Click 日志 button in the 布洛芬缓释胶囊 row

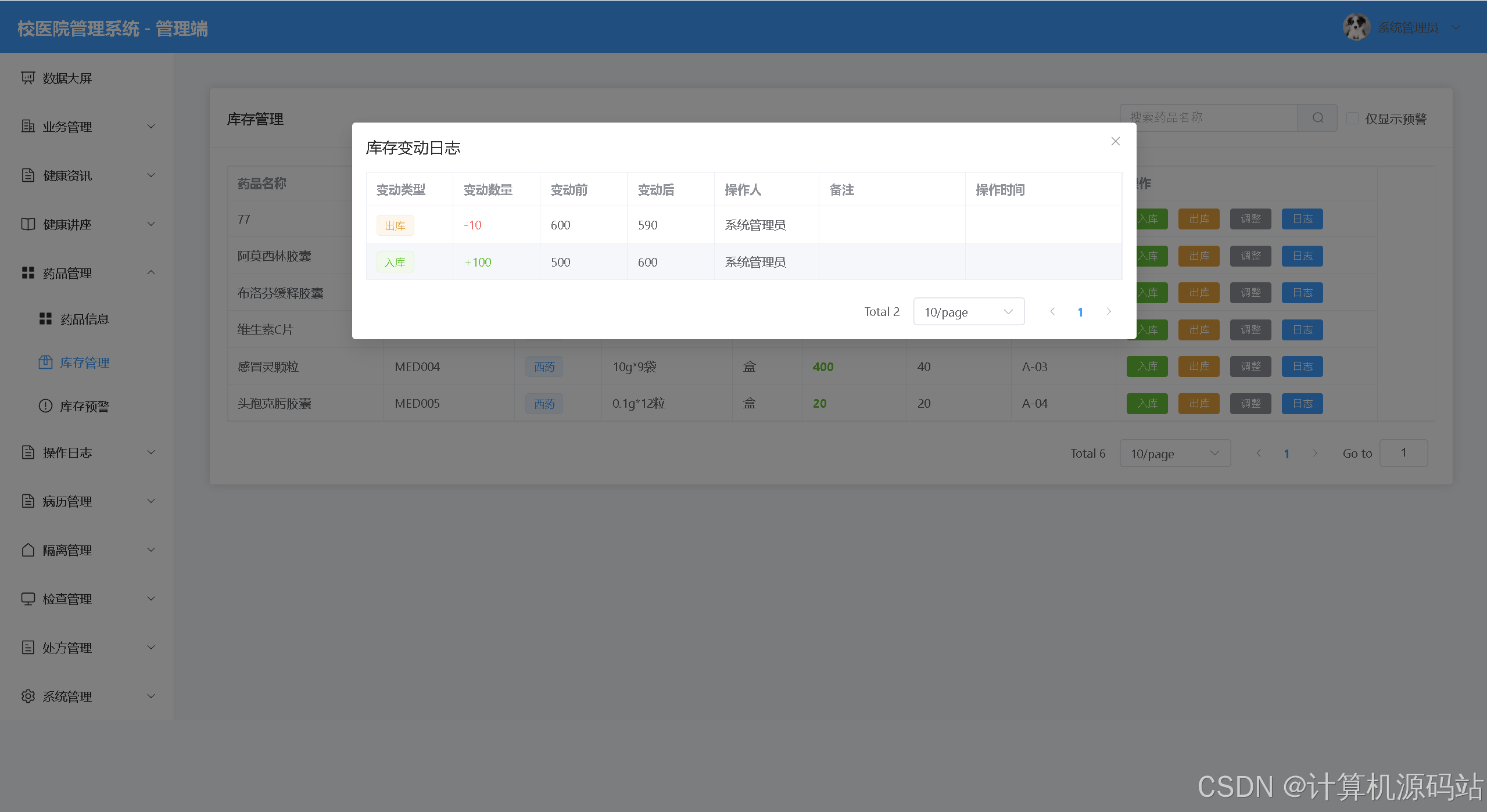[x=1302, y=293]
